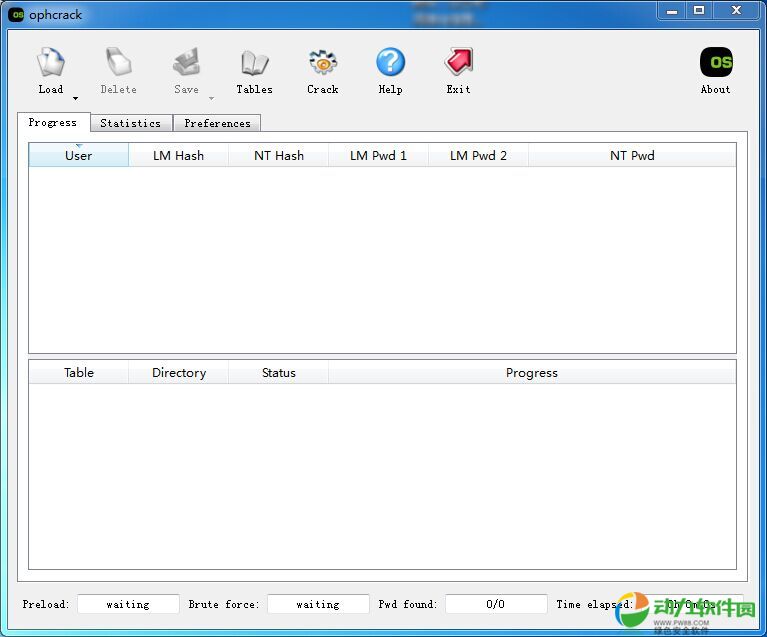767x637 pixels.
Task: Click the Delete toolbar icon
Action: pos(118,63)
